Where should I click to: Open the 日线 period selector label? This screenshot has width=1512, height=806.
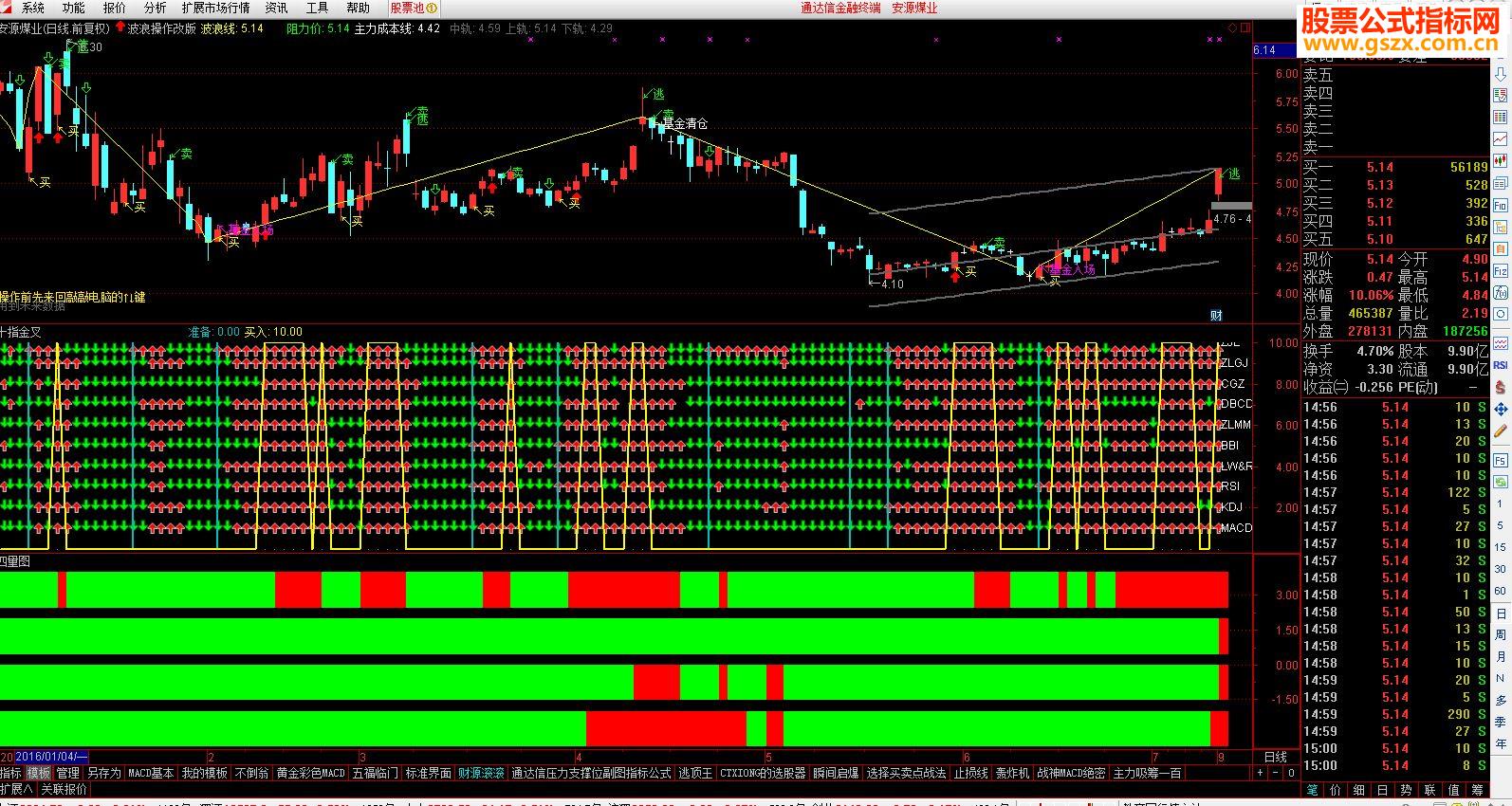click(x=1276, y=757)
